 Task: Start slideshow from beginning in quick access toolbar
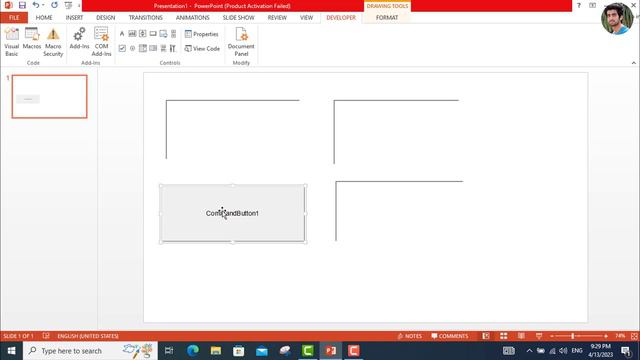(x=68, y=5)
